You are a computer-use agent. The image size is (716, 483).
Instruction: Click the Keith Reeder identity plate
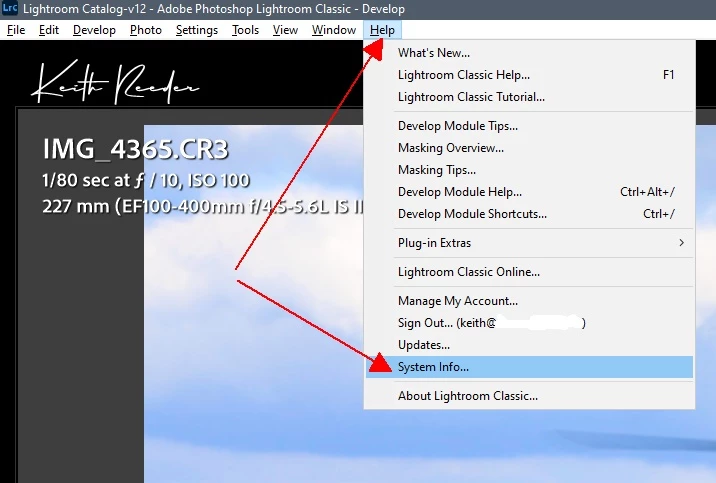click(115, 83)
